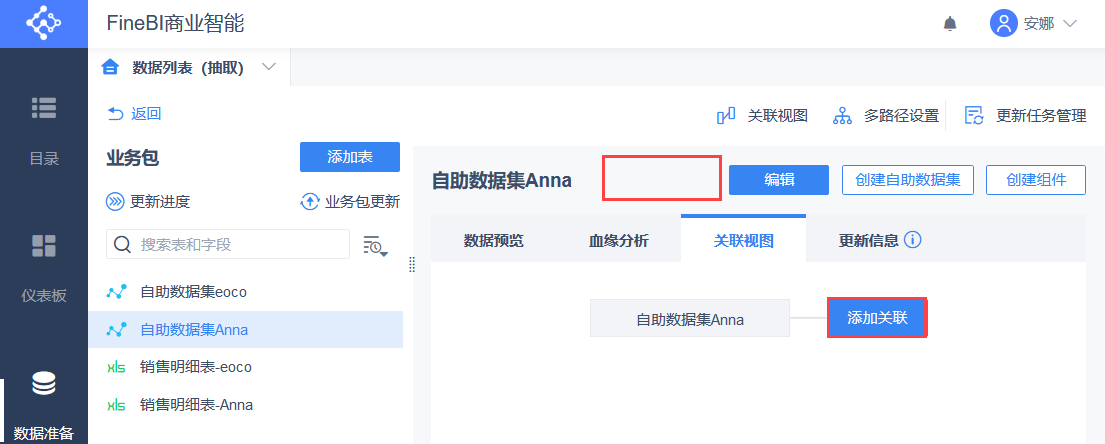Click the 添加表 button
Image resolution: width=1105 pixels, height=444 pixels.
point(350,157)
